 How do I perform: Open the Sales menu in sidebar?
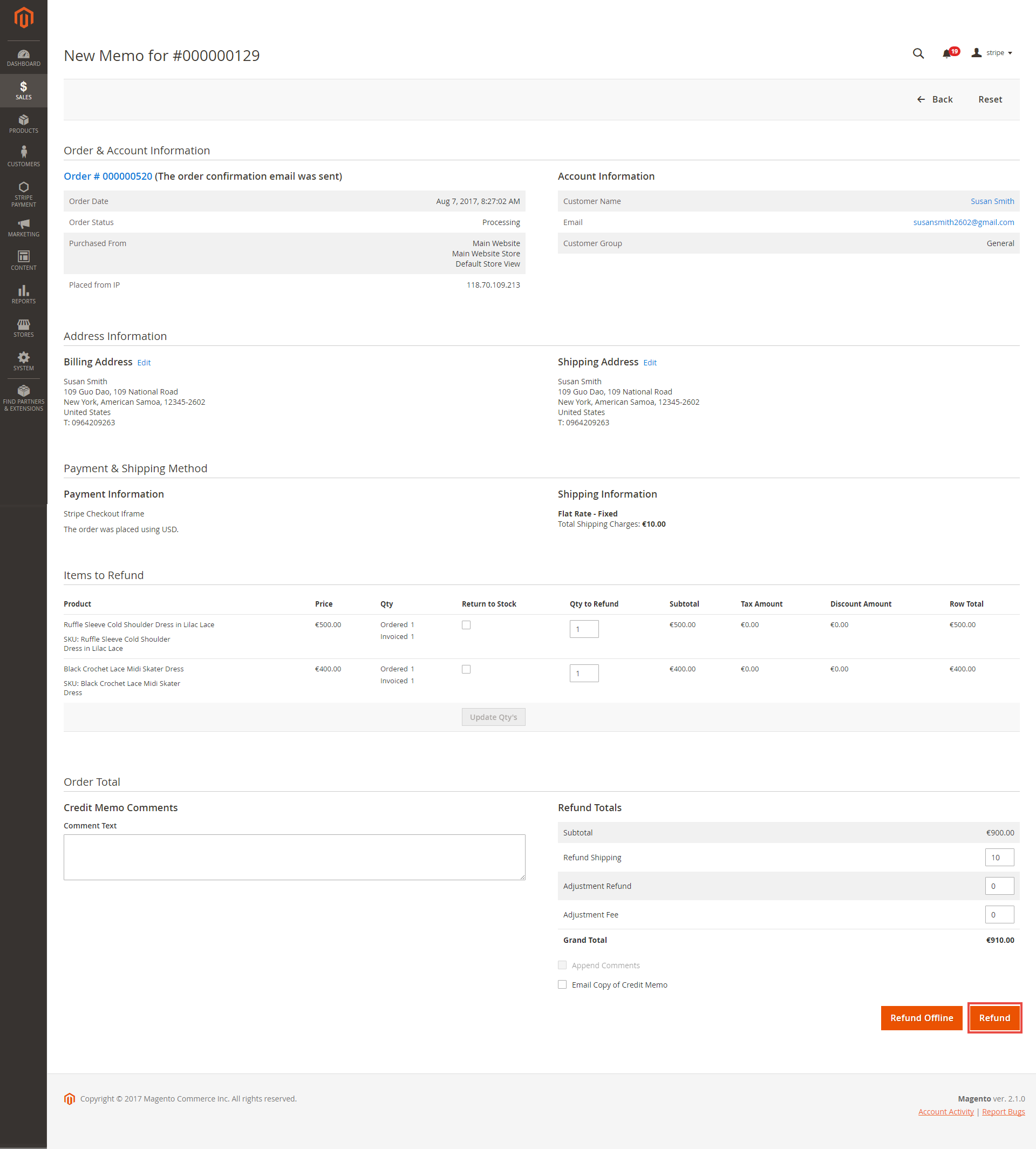(23, 91)
